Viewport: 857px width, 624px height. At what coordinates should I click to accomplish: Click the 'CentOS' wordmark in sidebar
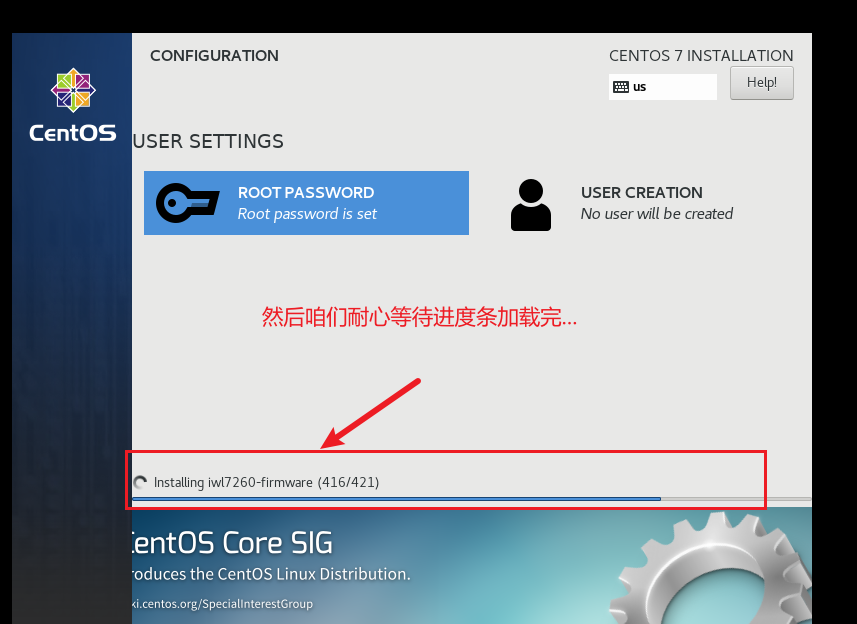pyautogui.click(x=73, y=133)
